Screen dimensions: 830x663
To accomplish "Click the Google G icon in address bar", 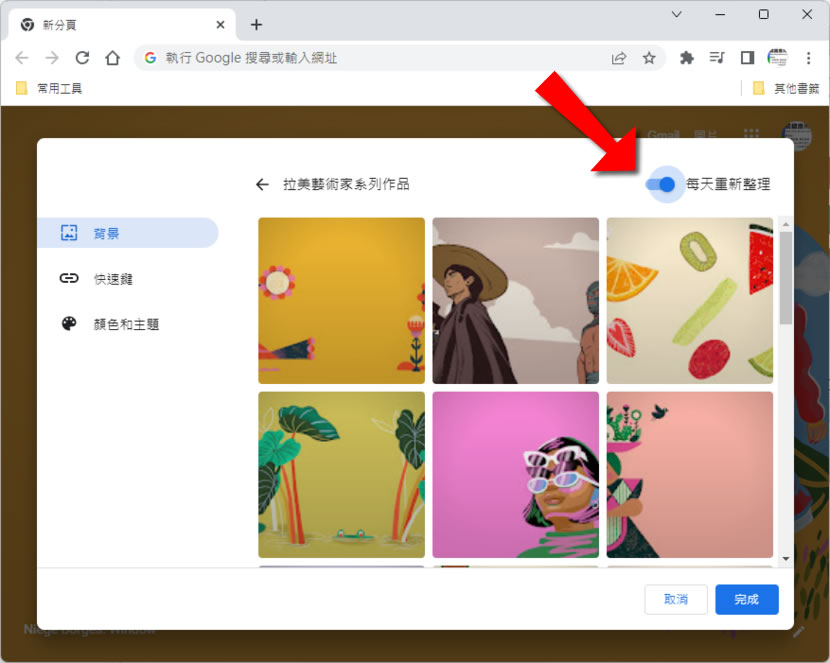I will pos(150,58).
